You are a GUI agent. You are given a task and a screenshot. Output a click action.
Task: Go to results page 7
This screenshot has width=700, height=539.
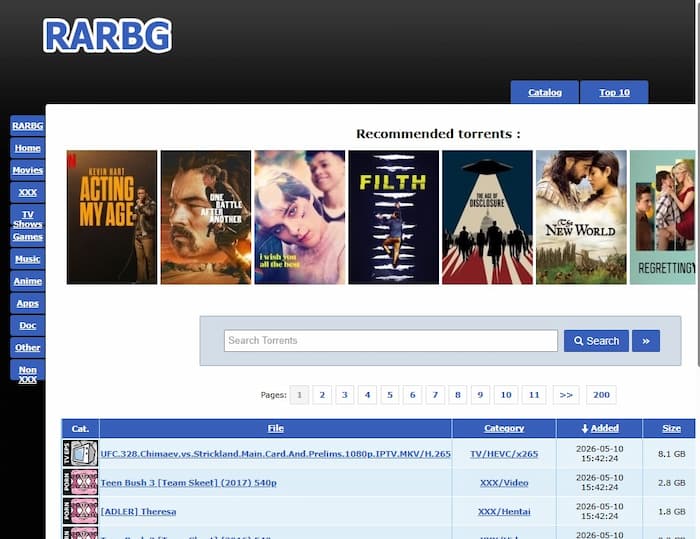(x=435, y=395)
